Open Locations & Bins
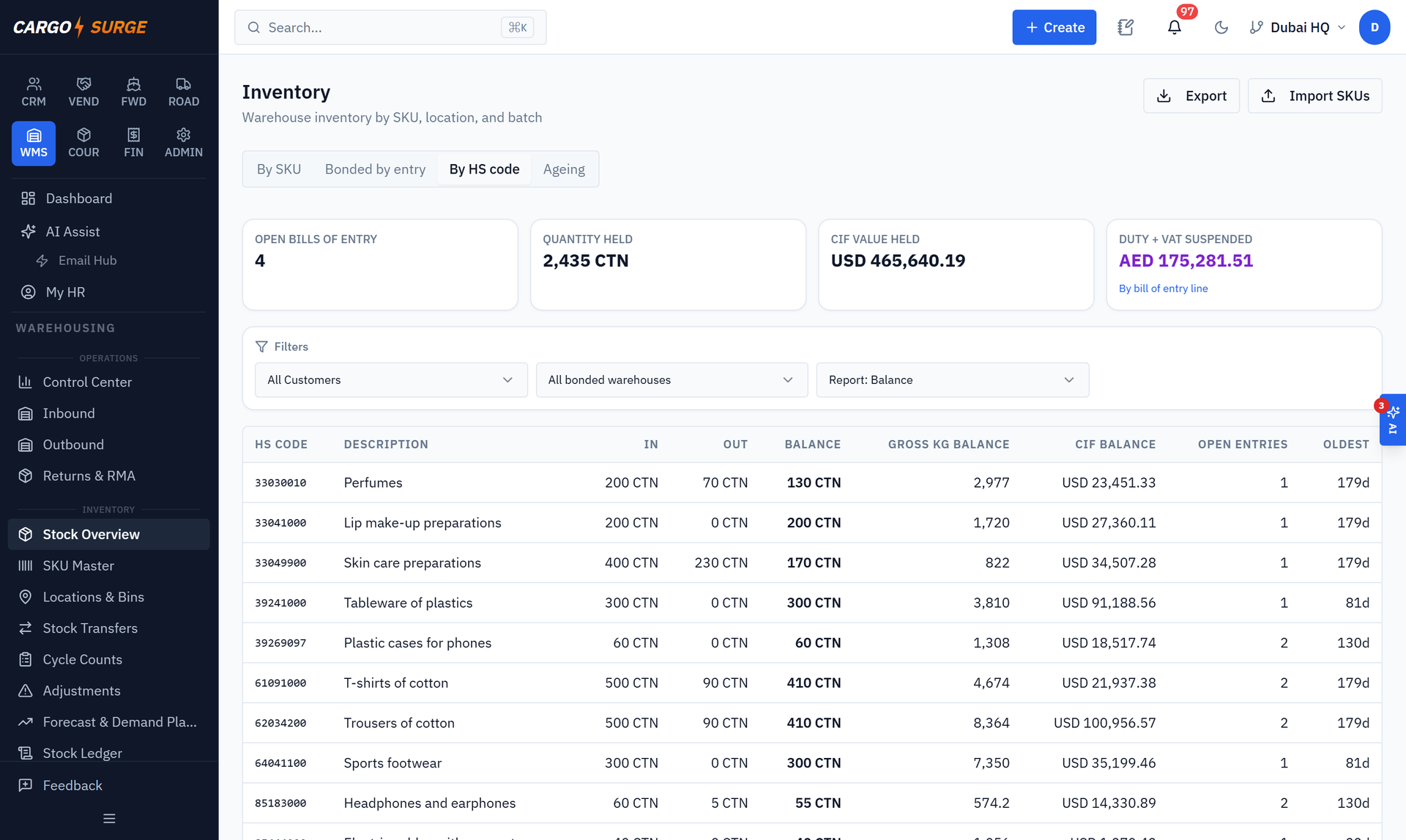Viewport: 1406px width, 840px height. (109, 597)
